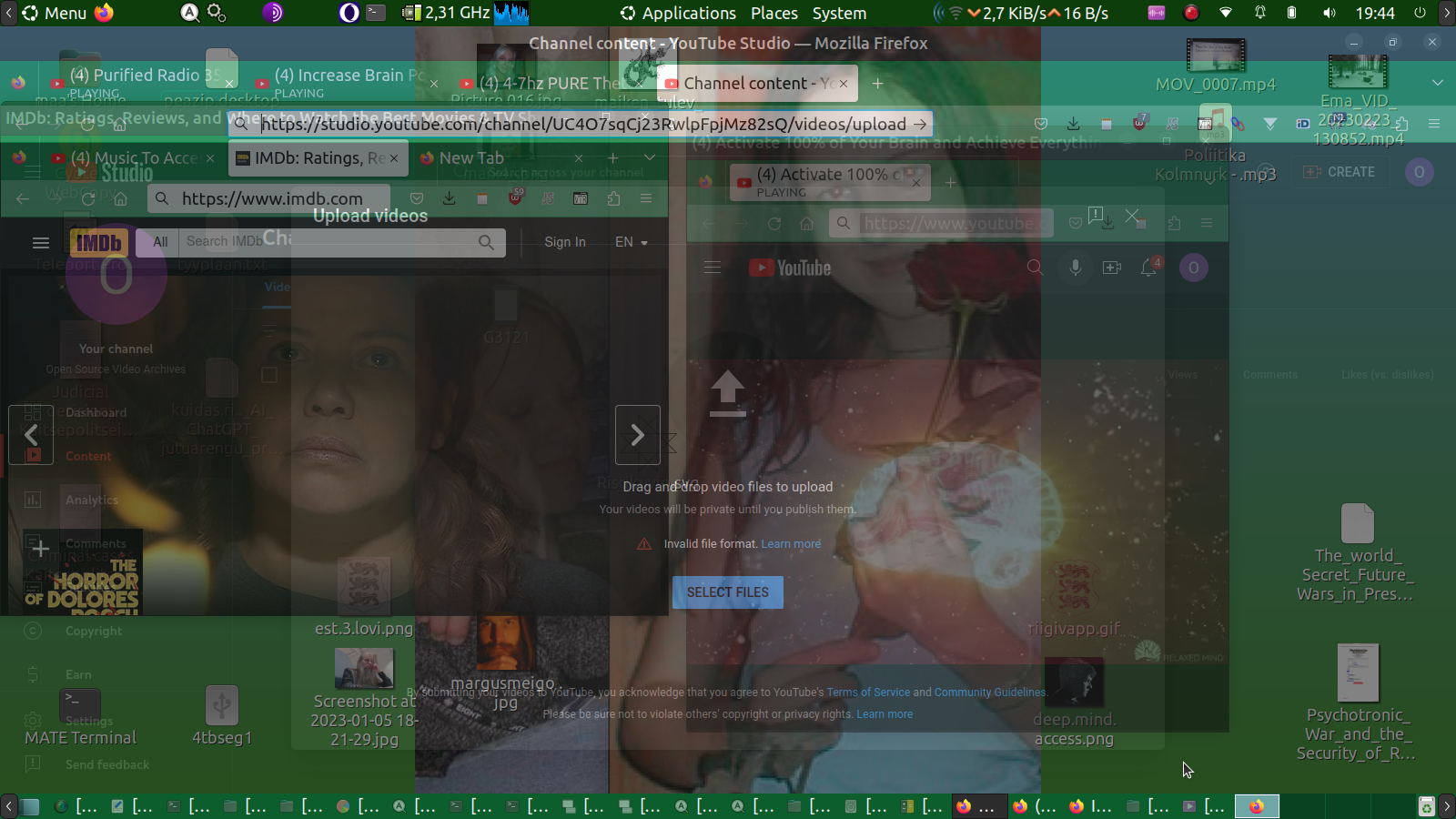The height and width of the screenshot is (819, 1456).
Task: Click Learn more beside Invalid file format
Action: pos(791,544)
